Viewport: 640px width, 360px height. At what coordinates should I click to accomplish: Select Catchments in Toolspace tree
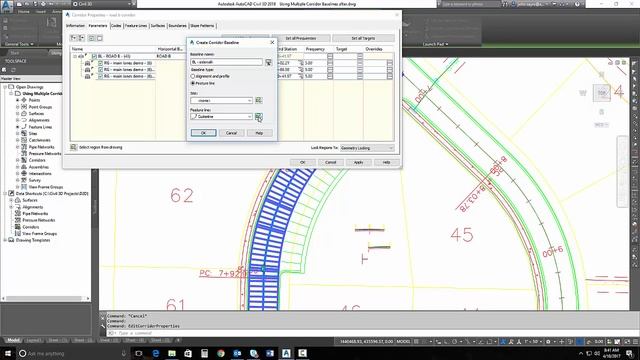point(40,140)
